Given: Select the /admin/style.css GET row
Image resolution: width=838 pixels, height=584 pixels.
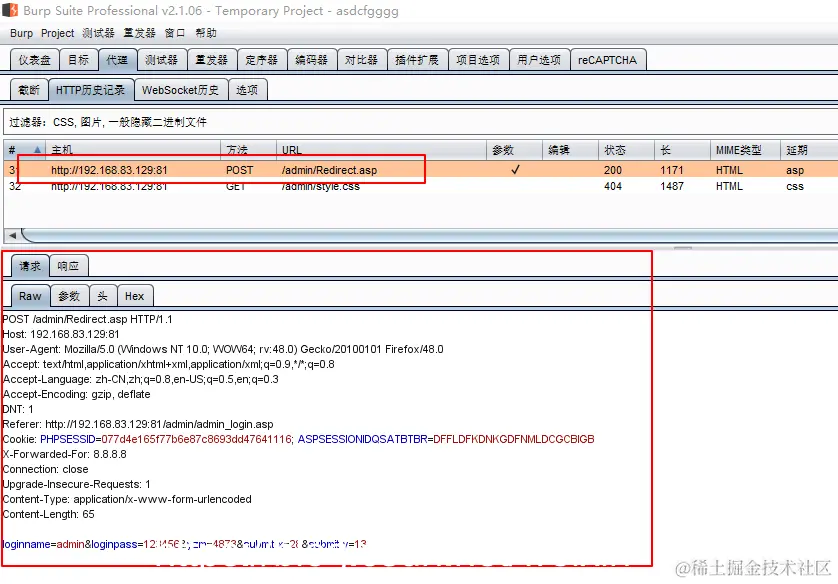Looking at the screenshot, I should coord(421,186).
